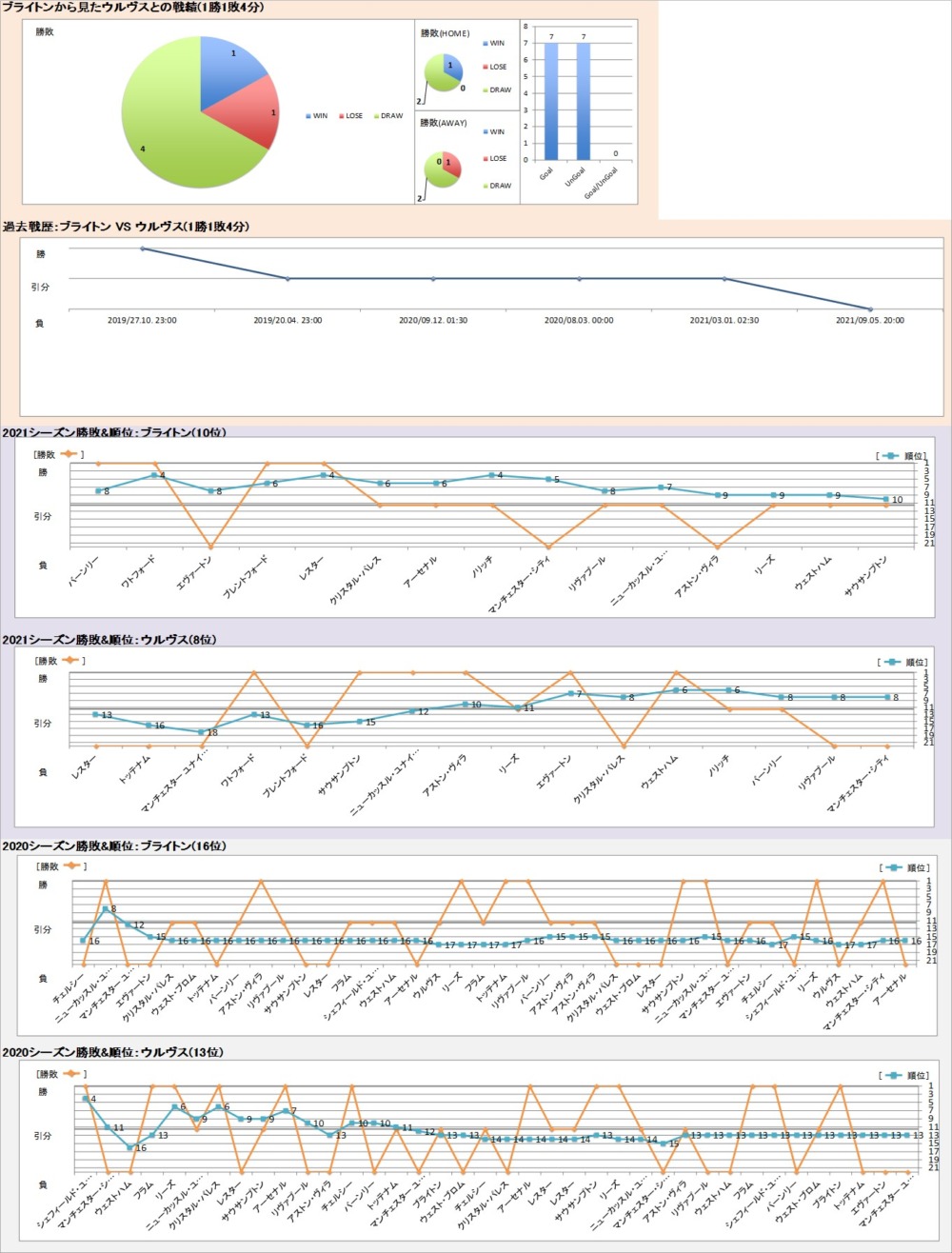Image resolution: width=952 pixels, height=1253 pixels.
Task: Select the 2019/27.10 win point on history line
Action: (x=143, y=249)
